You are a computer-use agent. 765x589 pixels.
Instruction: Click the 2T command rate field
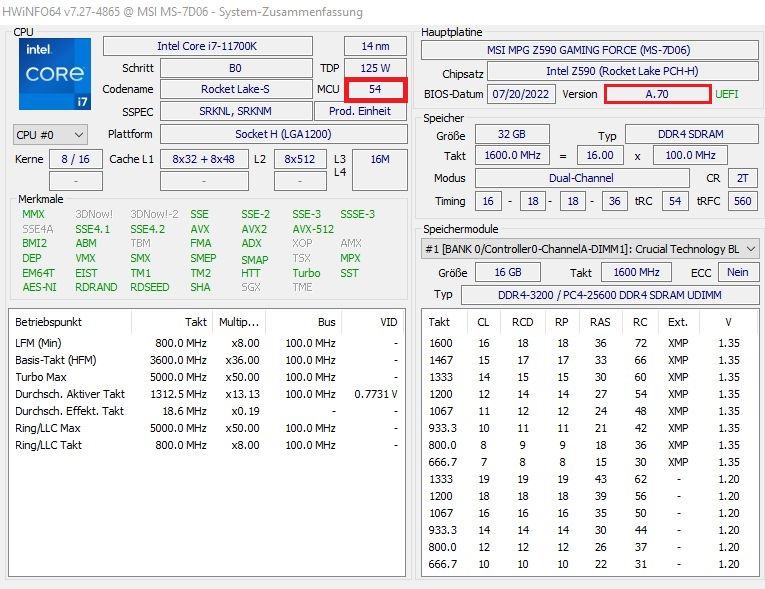[743, 178]
